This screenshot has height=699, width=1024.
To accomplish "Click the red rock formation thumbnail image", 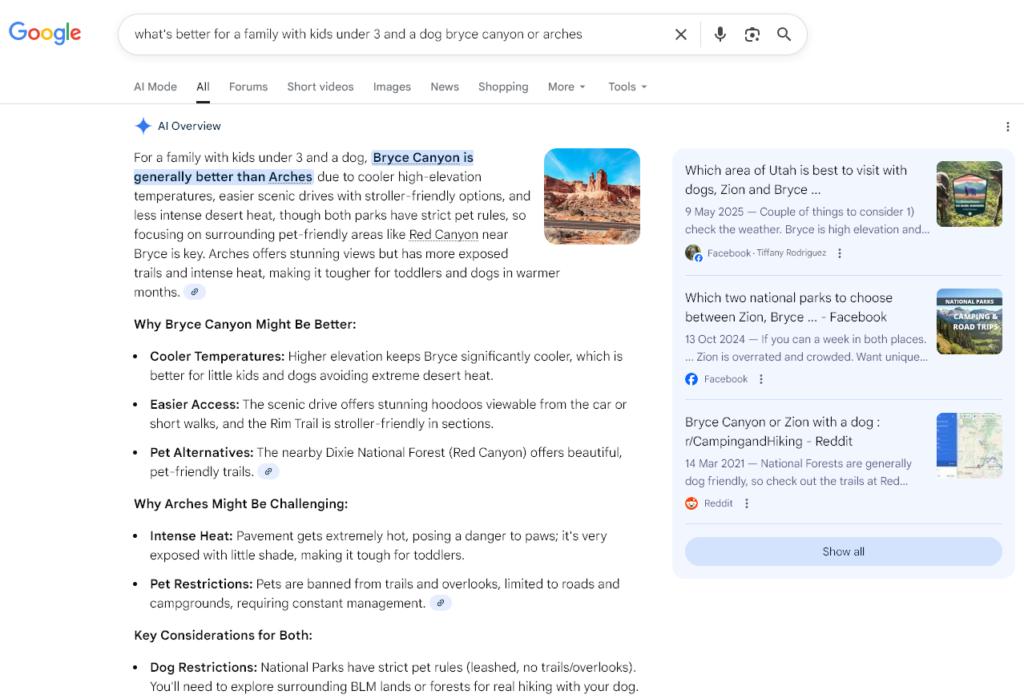I will pyautogui.click(x=592, y=196).
